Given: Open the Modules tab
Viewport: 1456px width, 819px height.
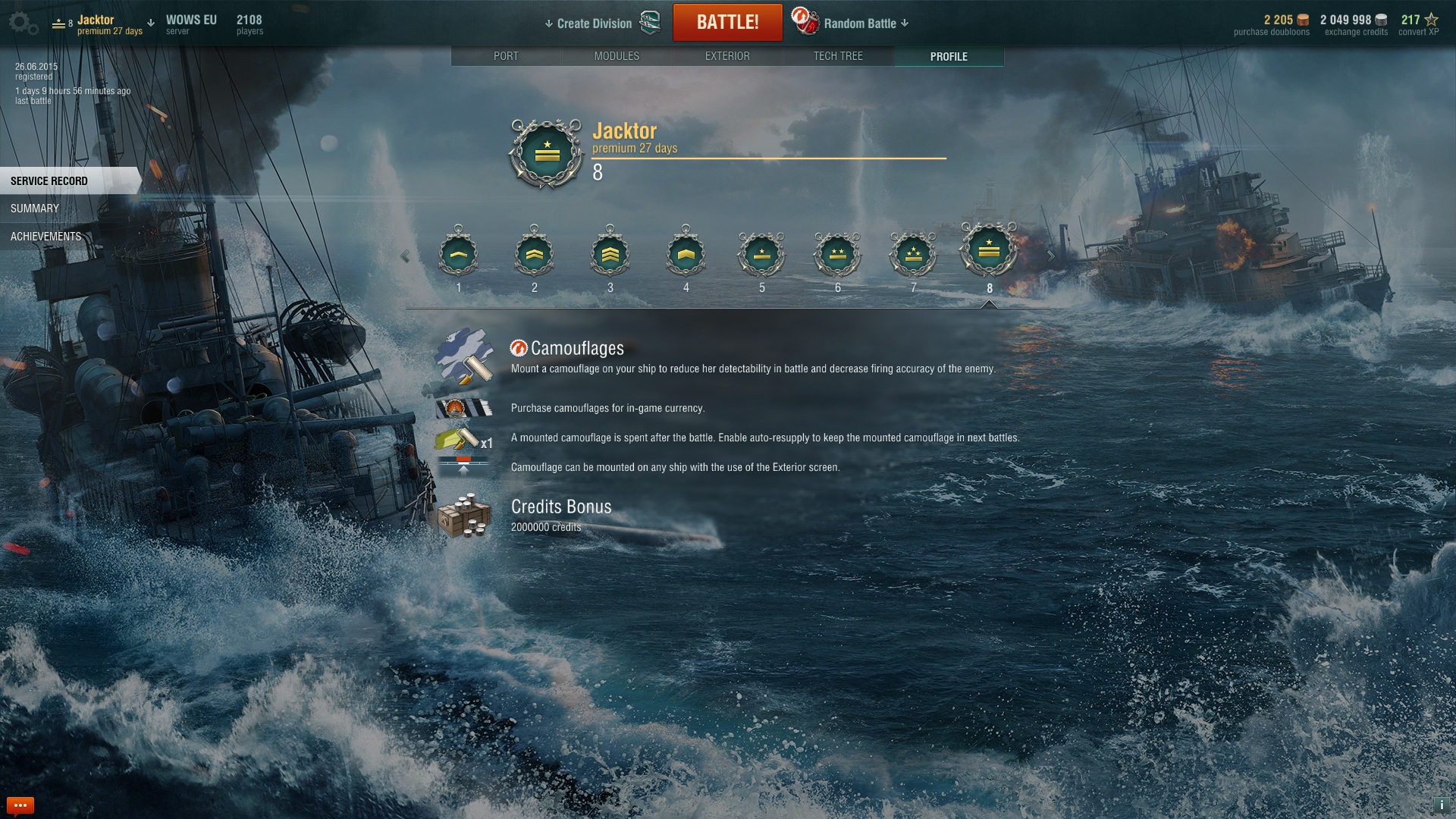Looking at the screenshot, I should 617,56.
